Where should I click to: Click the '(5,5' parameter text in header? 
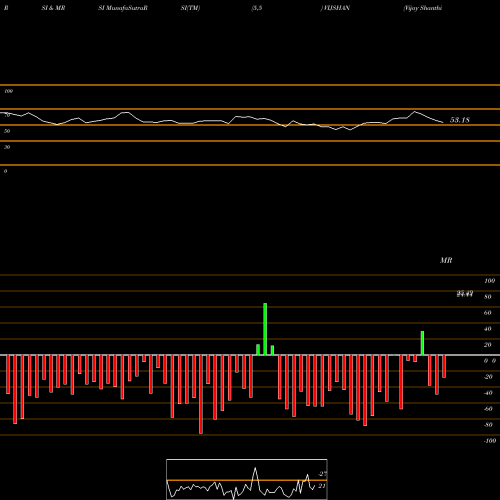[x=257, y=8]
